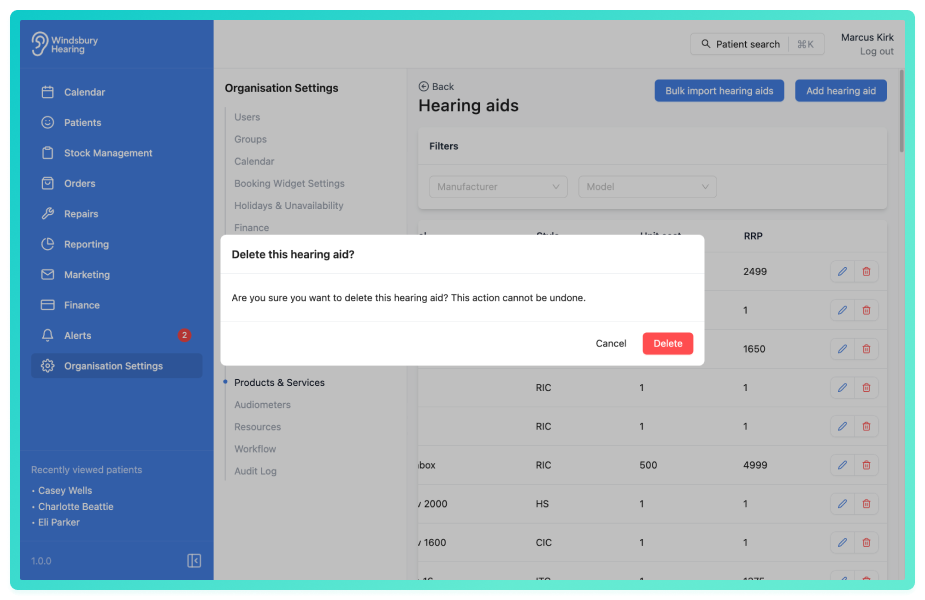
Task: Open recently viewed patient Casey Wells
Action: coord(65,490)
